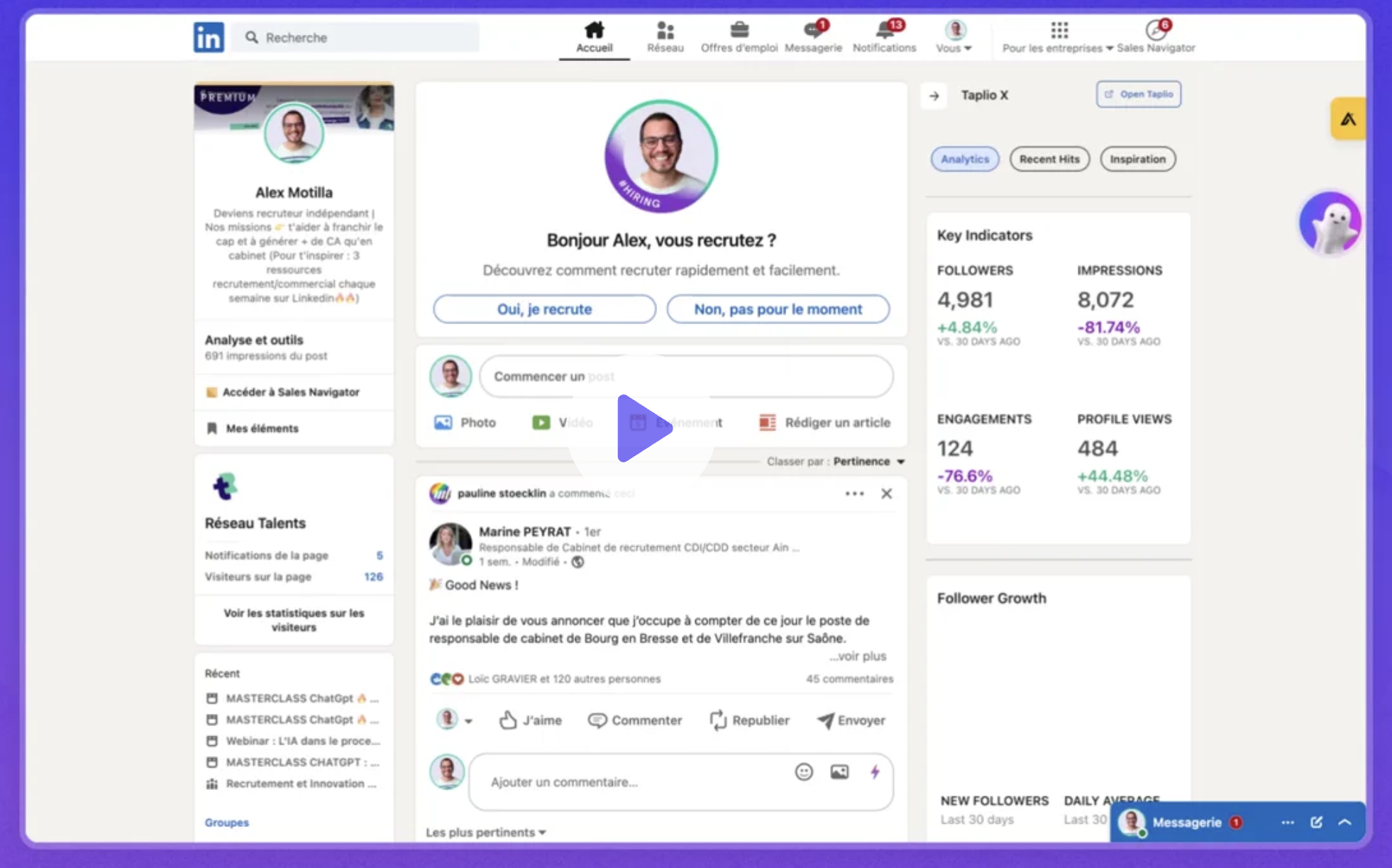Select the Inspiration pill
This screenshot has width=1392, height=868.
(1137, 159)
